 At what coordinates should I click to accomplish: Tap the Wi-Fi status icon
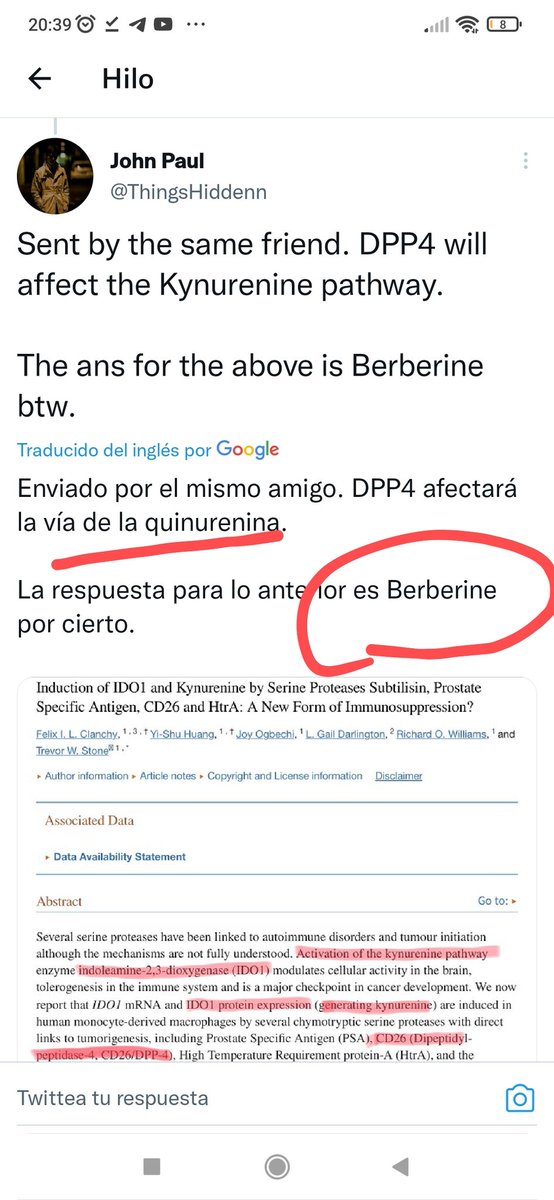(x=466, y=22)
